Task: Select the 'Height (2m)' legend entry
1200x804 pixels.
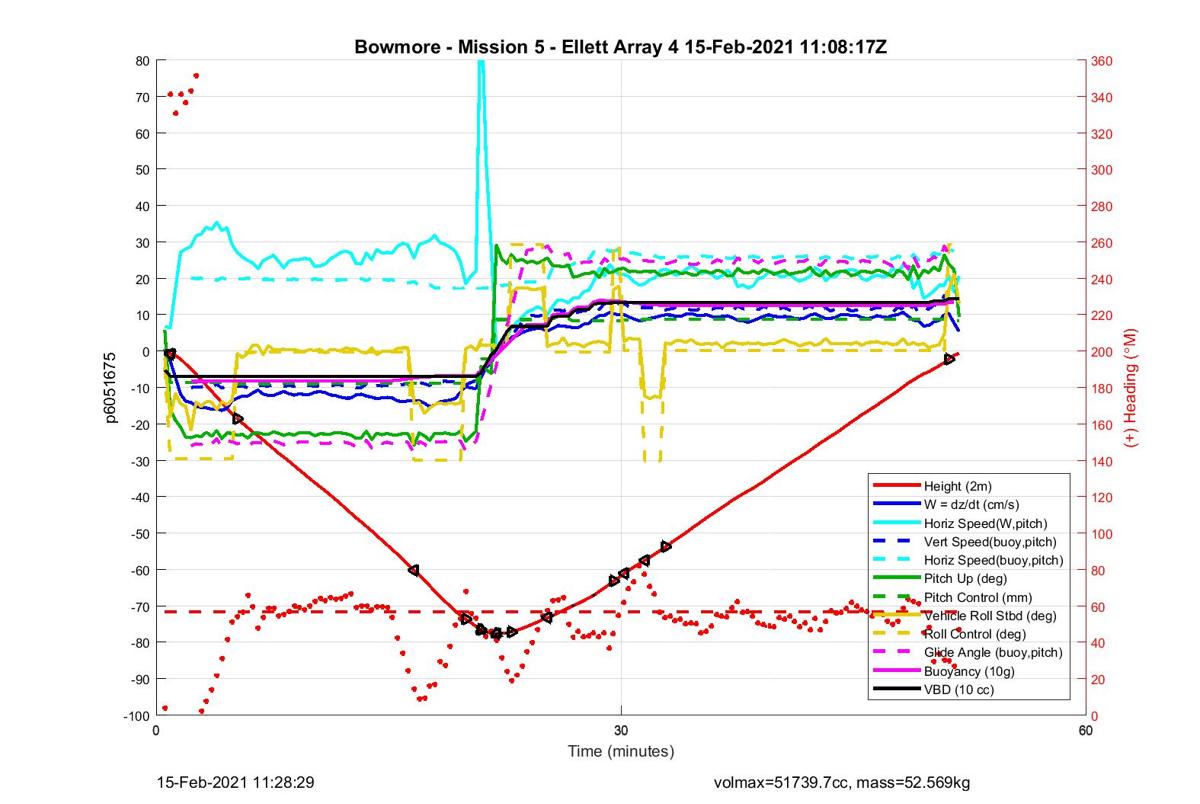Action: coord(957,485)
